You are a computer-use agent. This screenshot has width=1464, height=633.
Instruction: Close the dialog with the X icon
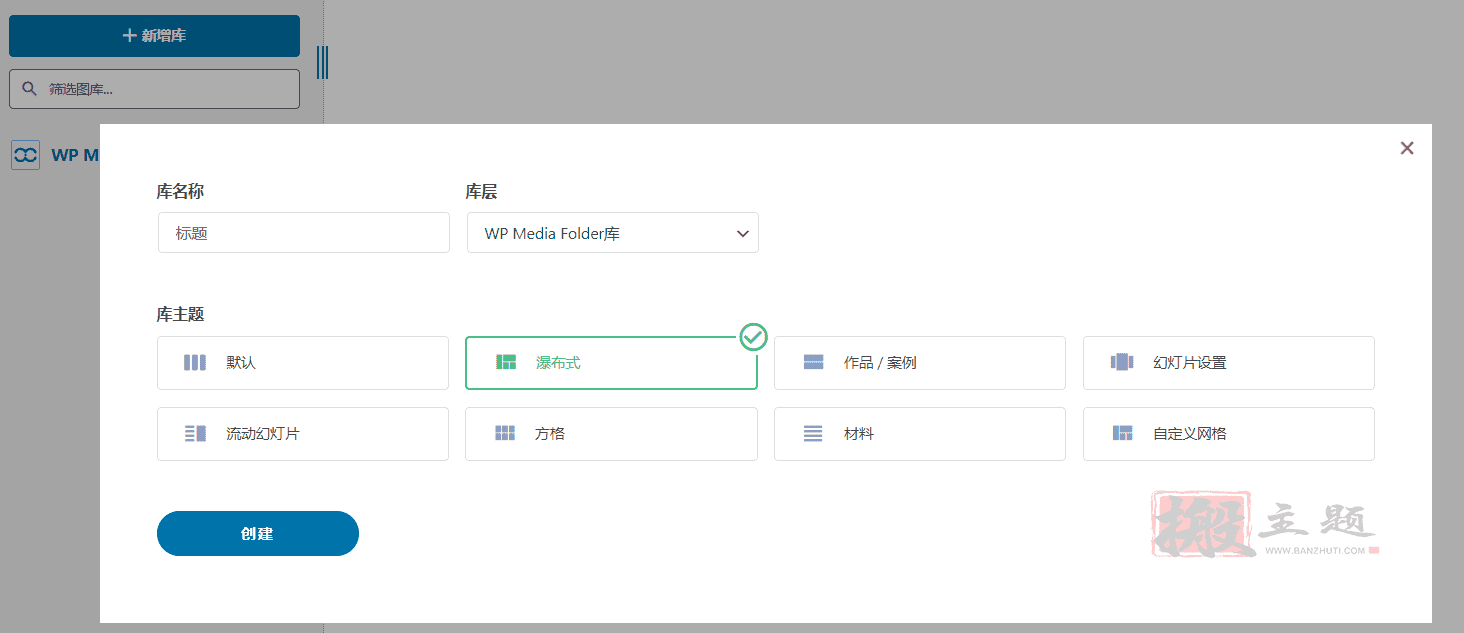click(x=1407, y=148)
